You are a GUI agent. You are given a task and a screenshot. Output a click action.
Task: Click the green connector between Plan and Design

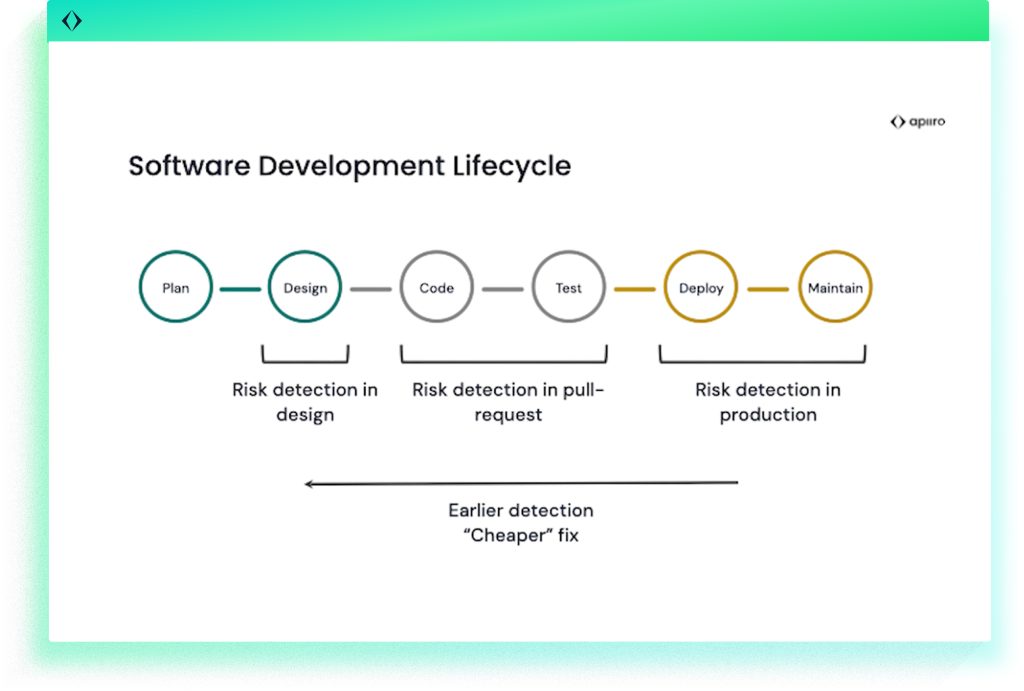tap(240, 289)
